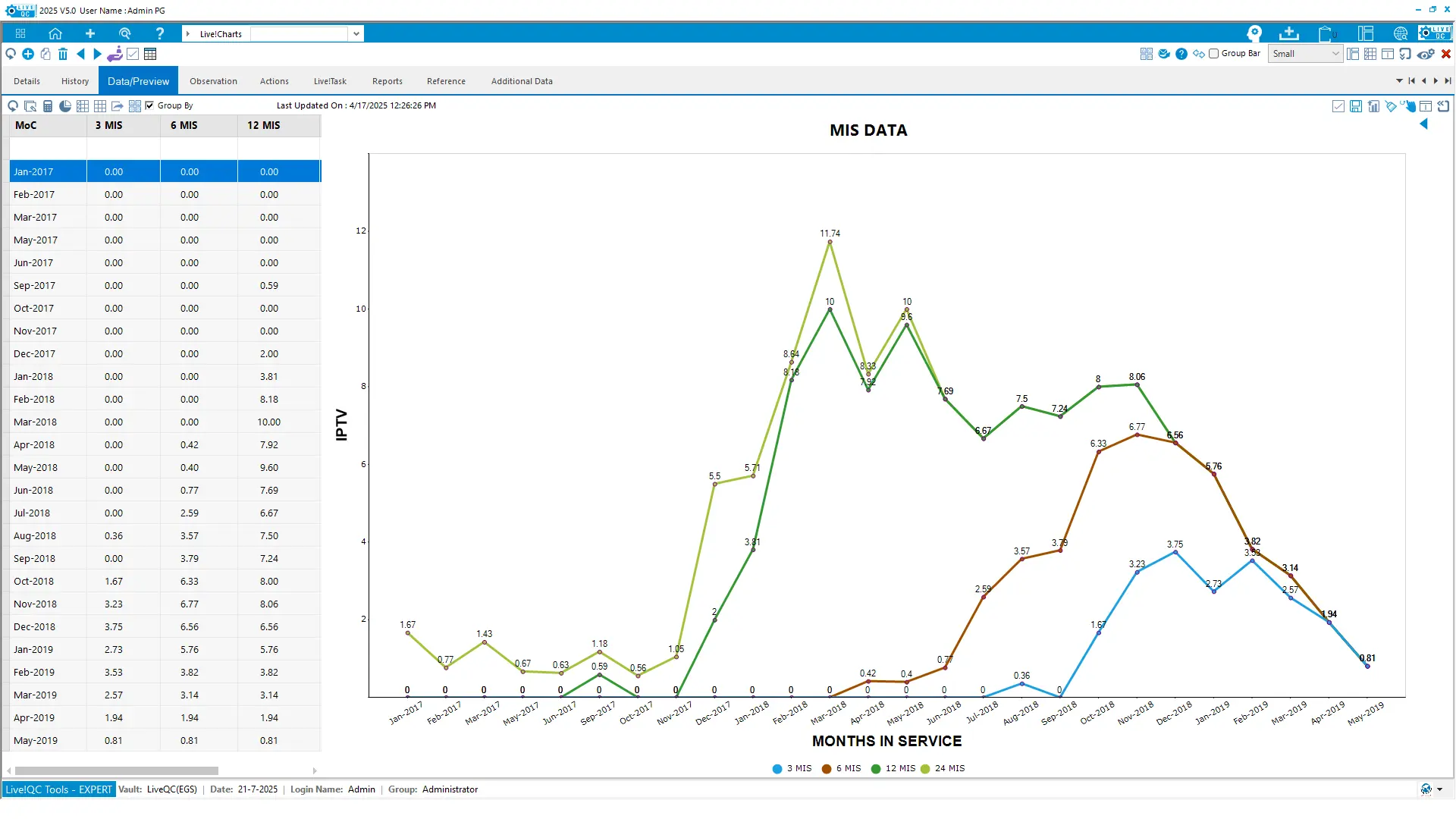Screen dimensions: 1456x819
Task: Toggle the checkmark icon beside table icon
Action: (x=133, y=54)
